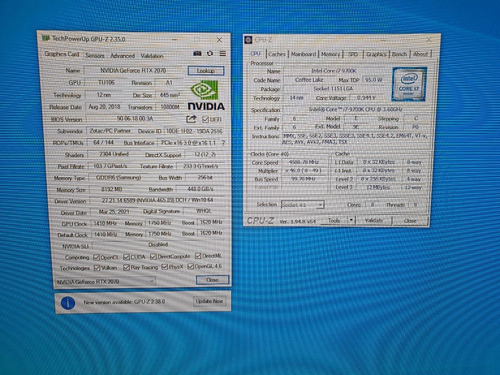Click the GPU name field NVIDIA GeForce RTX 2070
500x375 pixels.
(133, 70)
